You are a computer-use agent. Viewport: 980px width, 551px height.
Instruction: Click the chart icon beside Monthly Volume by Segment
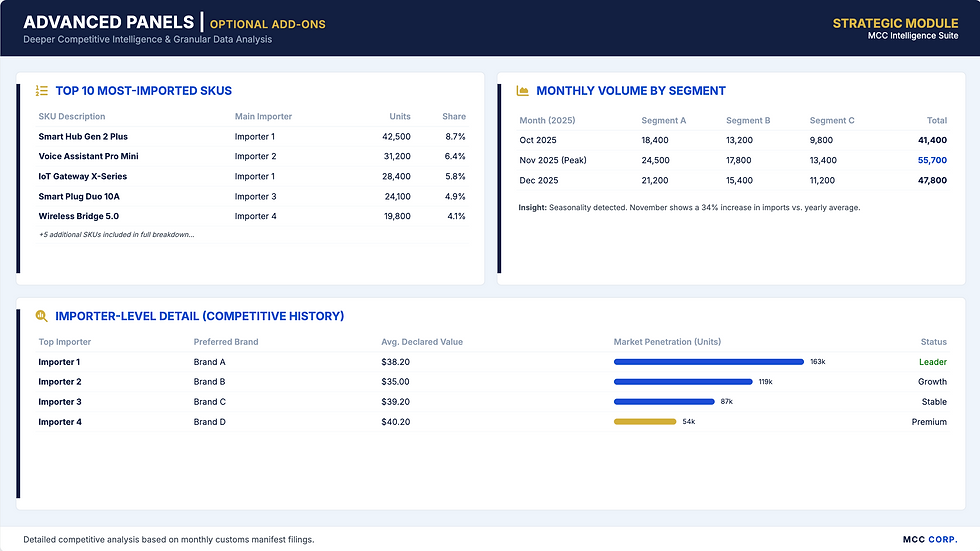pos(522,91)
